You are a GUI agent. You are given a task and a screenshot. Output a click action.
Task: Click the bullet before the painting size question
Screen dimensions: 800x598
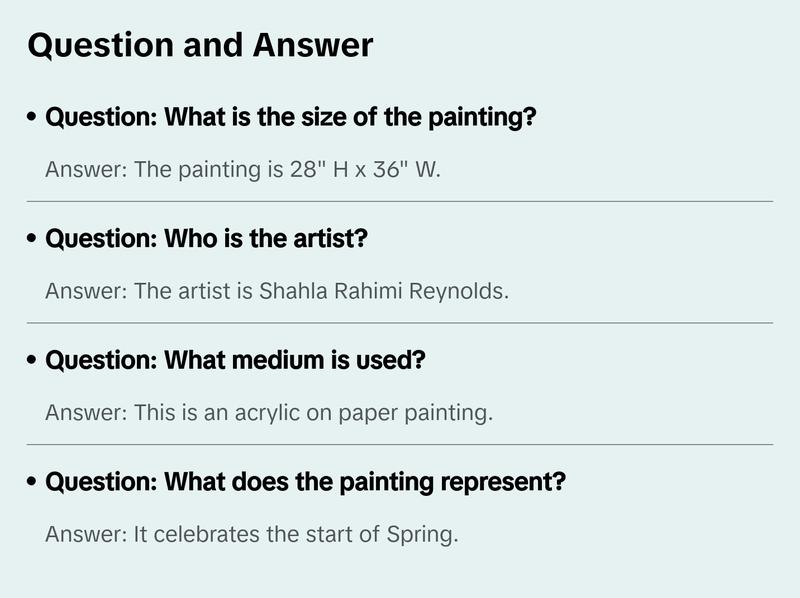click(x=33, y=118)
